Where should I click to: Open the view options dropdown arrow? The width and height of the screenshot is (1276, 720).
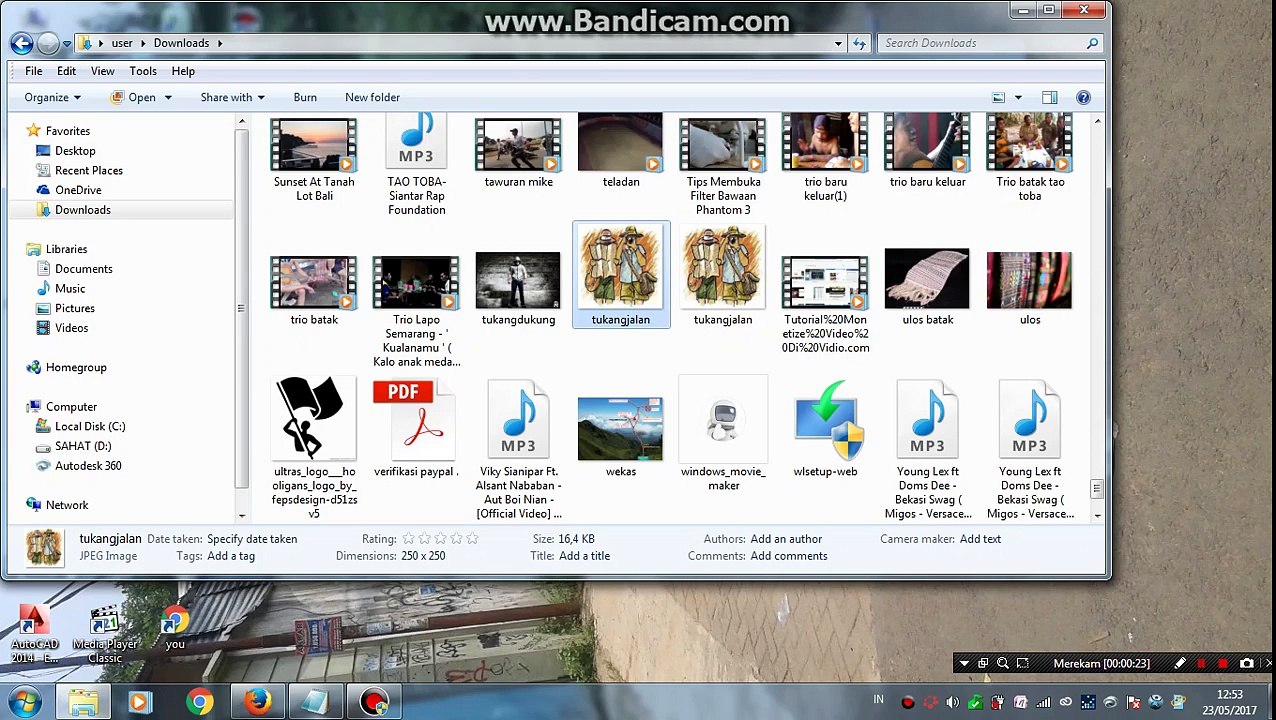[x=1018, y=97]
